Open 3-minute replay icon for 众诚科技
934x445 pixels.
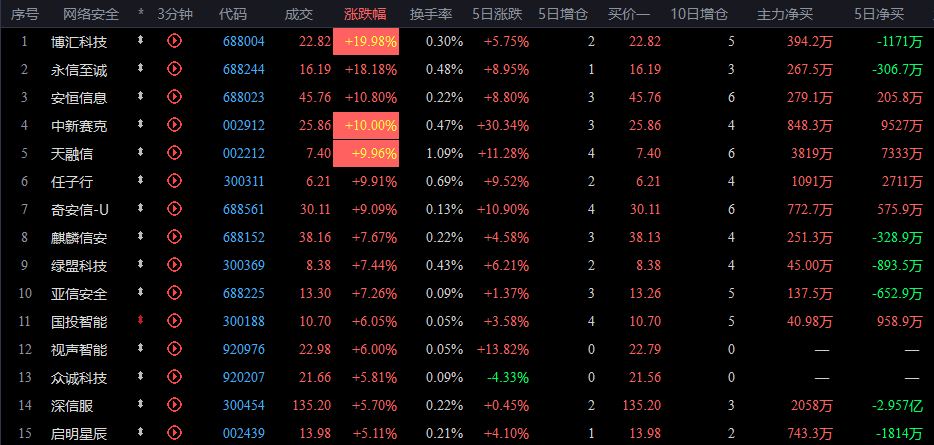click(174, 376)
